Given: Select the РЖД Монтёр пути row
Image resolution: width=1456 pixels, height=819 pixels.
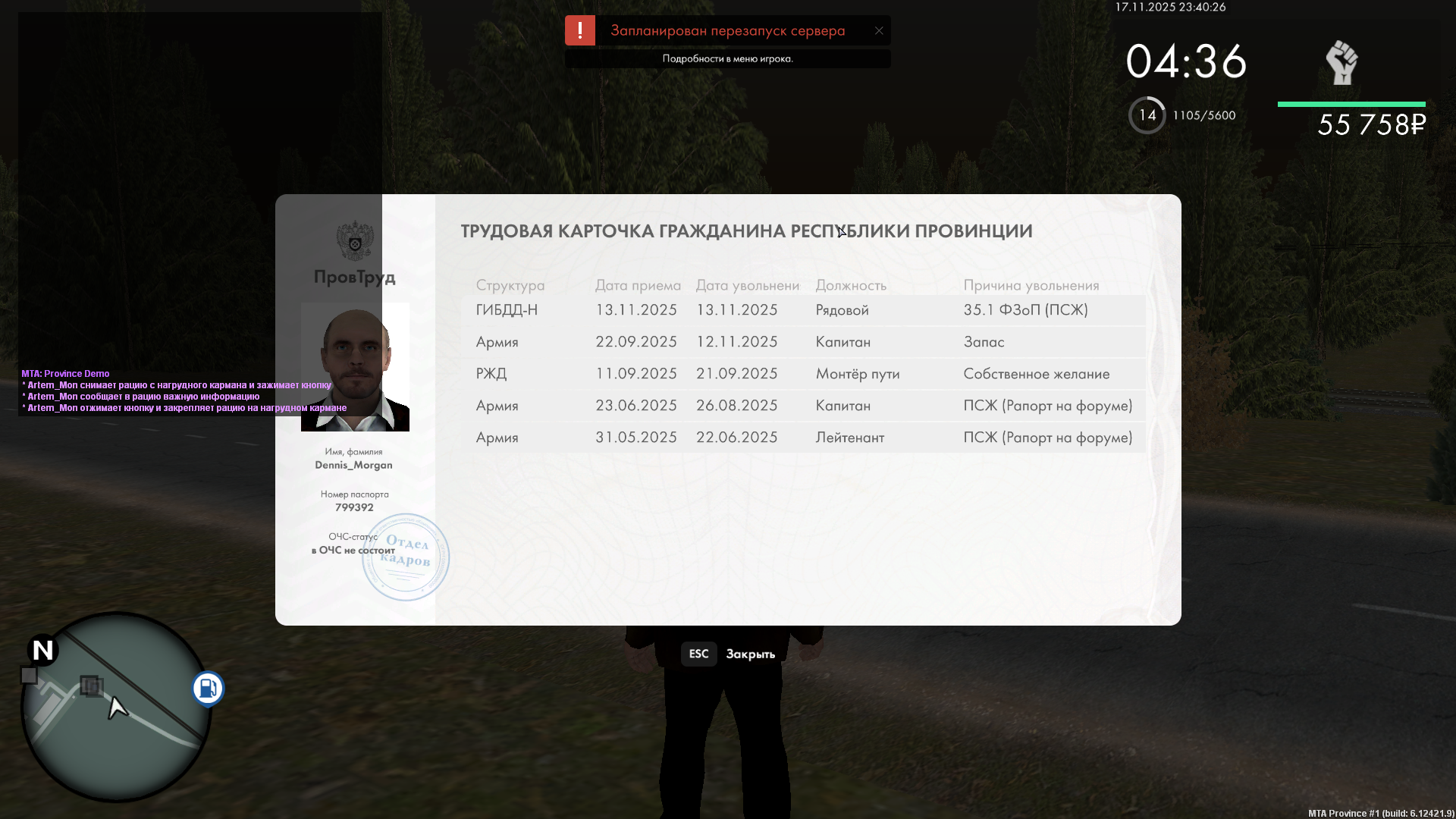Looking at the screenshot, I should 802,374.
